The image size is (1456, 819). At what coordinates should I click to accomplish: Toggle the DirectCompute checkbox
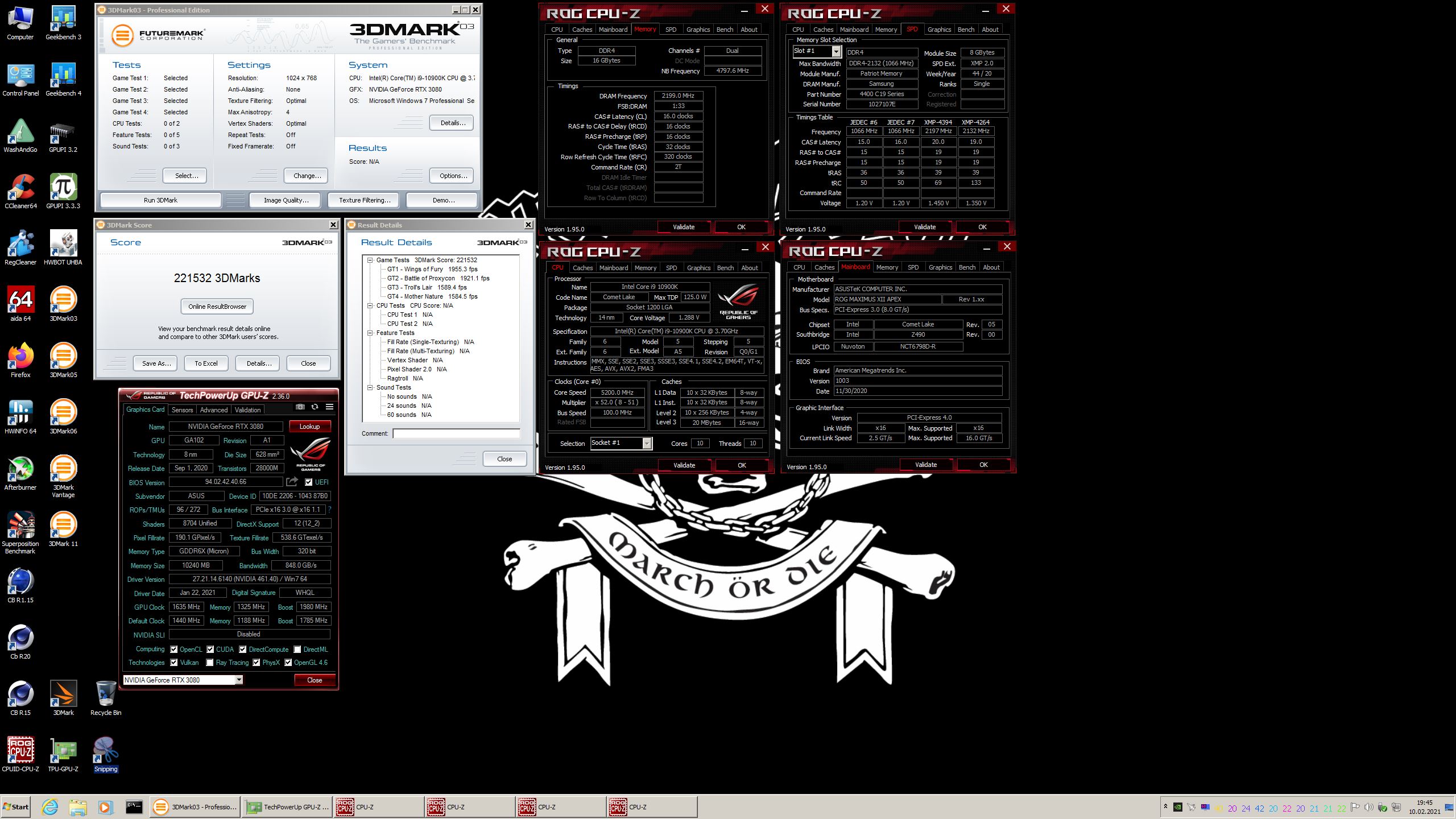click(x=243, y=649)
